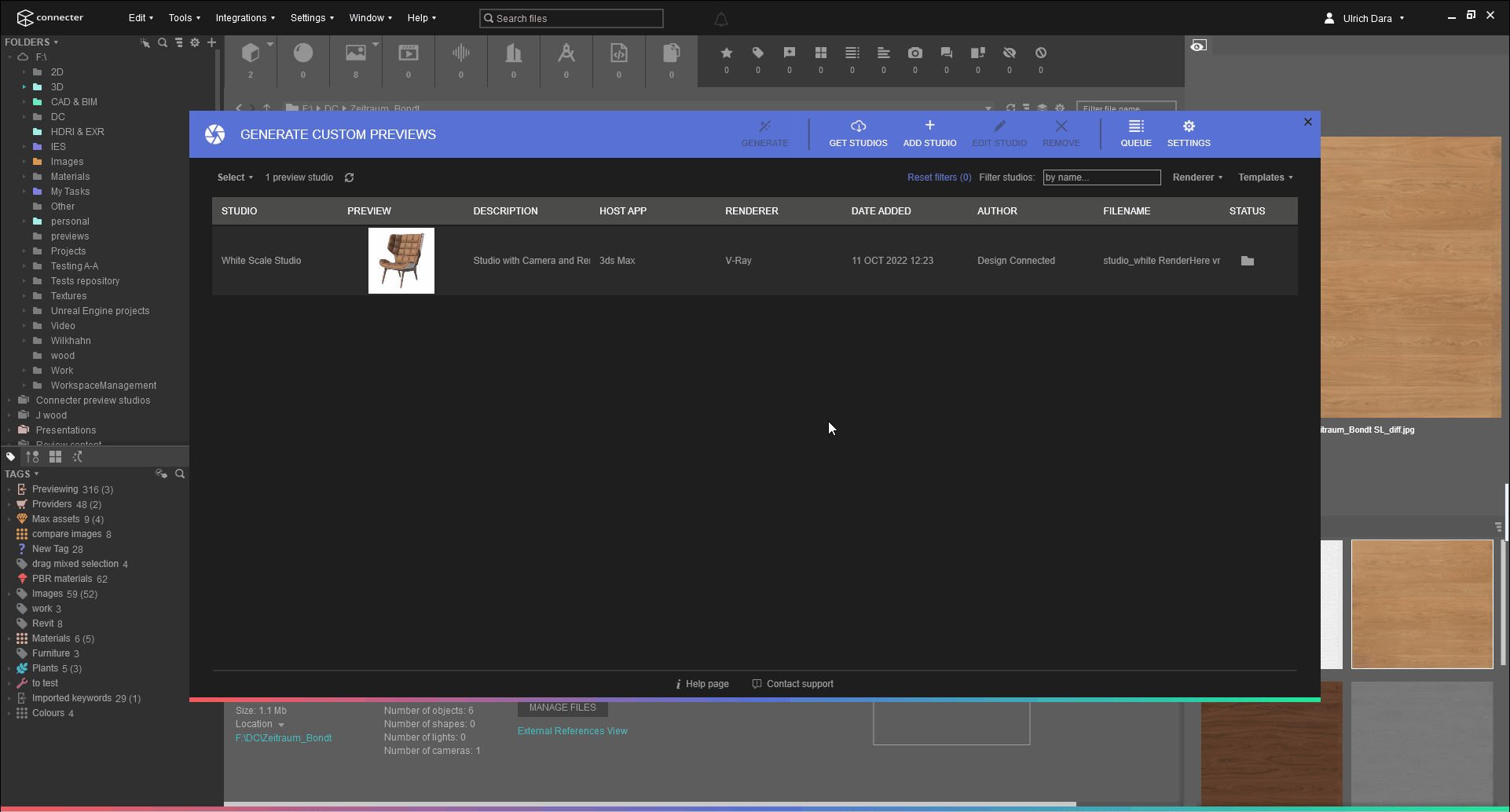The width and height of the screenshot is (1510, 812).
Task: Toggle the blocked circle filter icon
Action: (x=1041, y=53)
